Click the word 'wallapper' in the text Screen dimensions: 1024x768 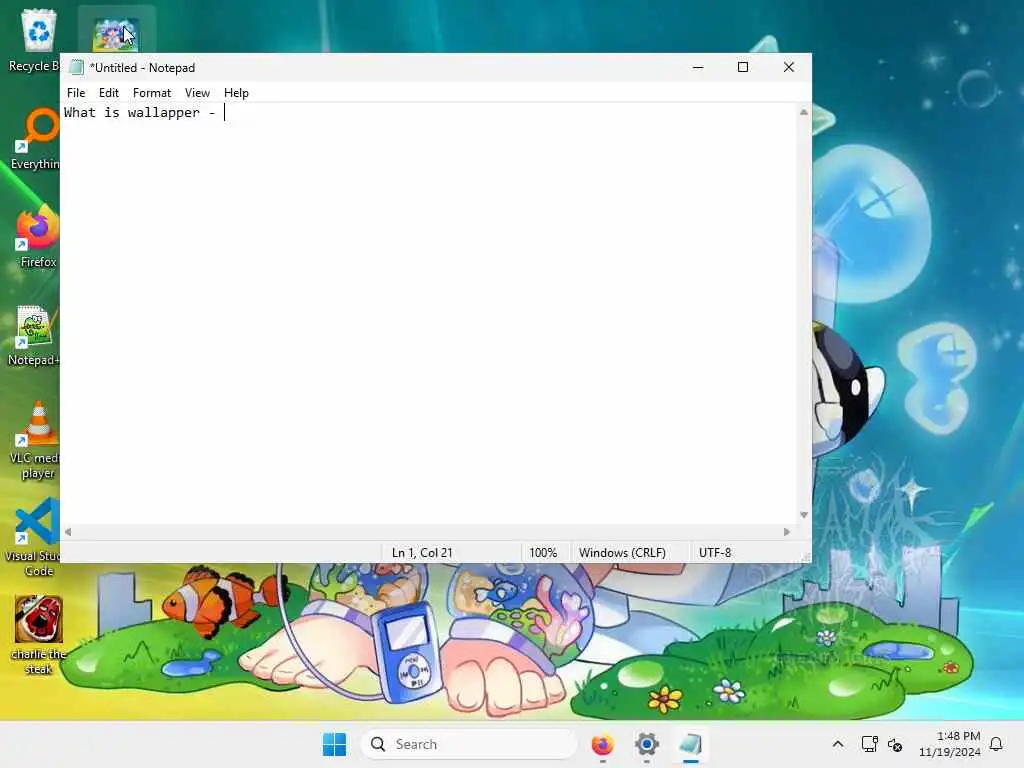tap(163, 112)
